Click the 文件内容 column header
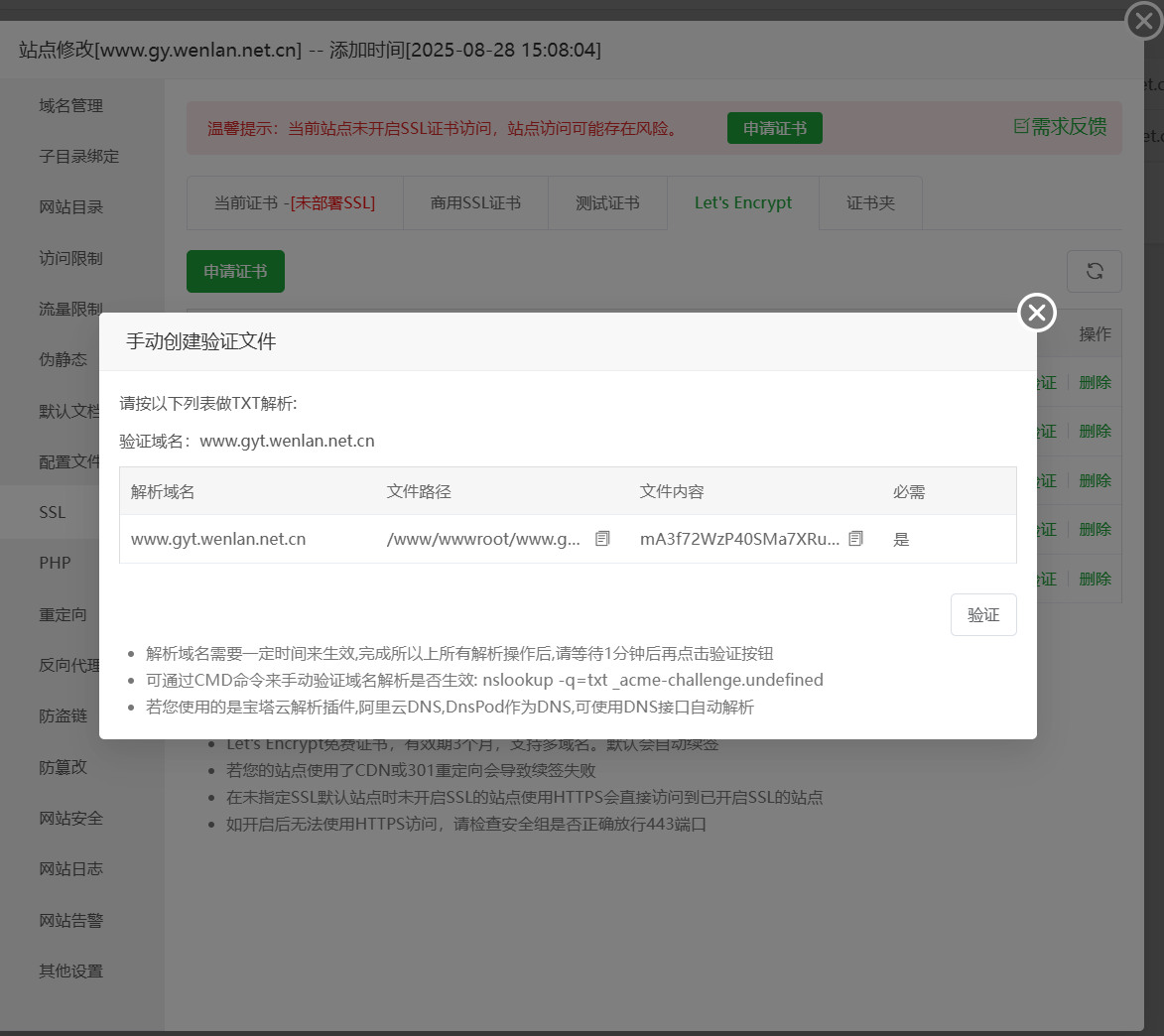This screenshot has width=1164, height=1036. tap(672, 491)
